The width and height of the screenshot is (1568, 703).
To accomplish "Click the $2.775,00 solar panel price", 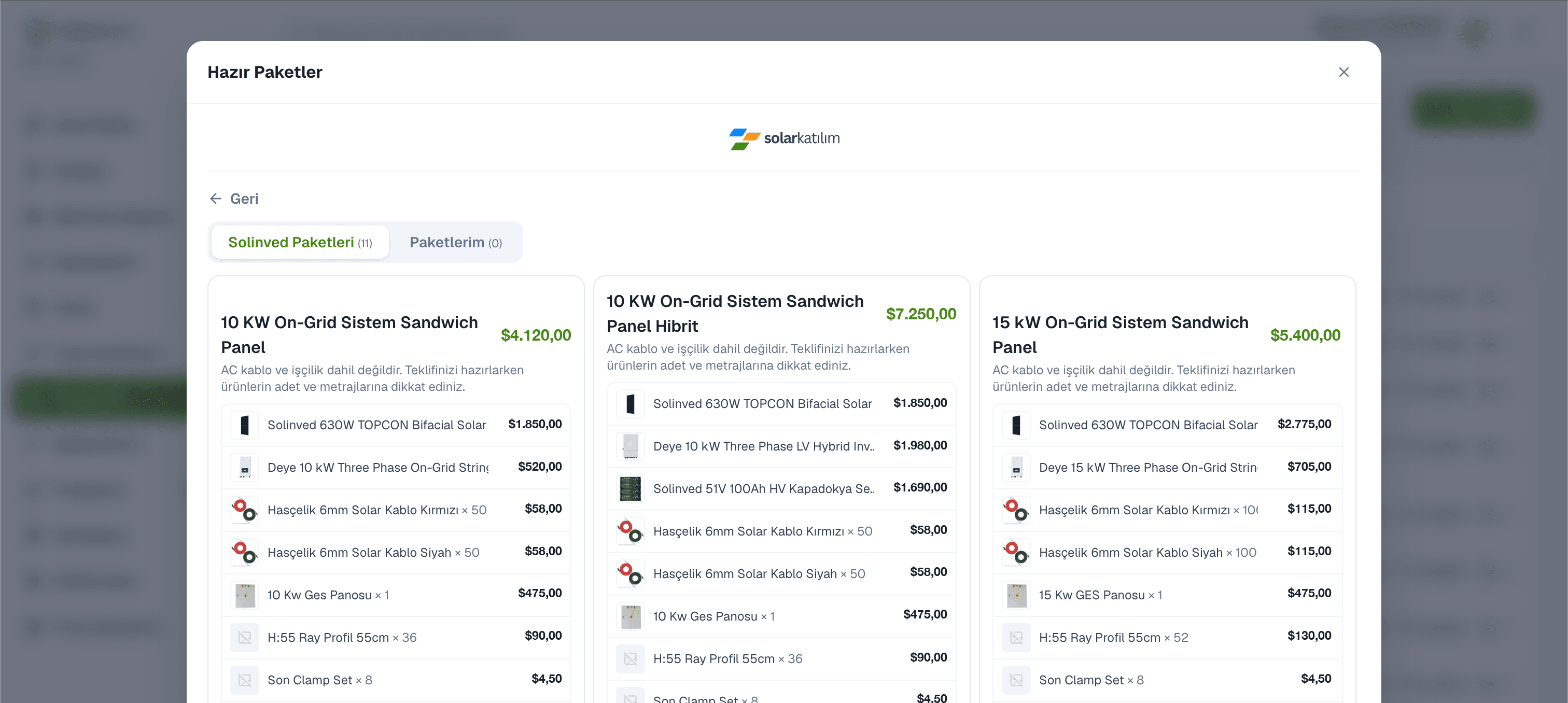I will click(1305, 424).
